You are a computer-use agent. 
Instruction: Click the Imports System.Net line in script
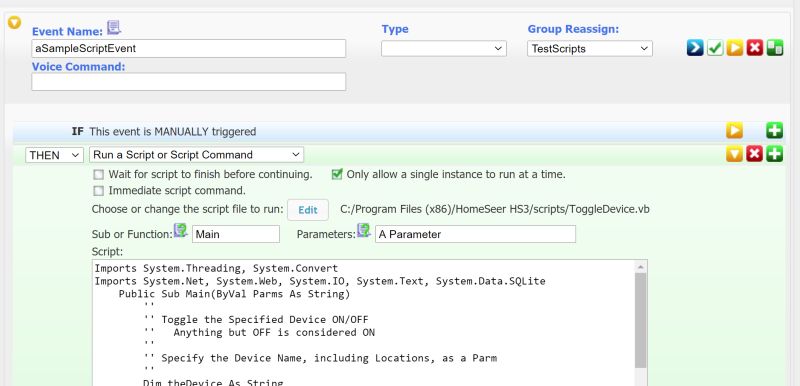click(x=320, y=281)
